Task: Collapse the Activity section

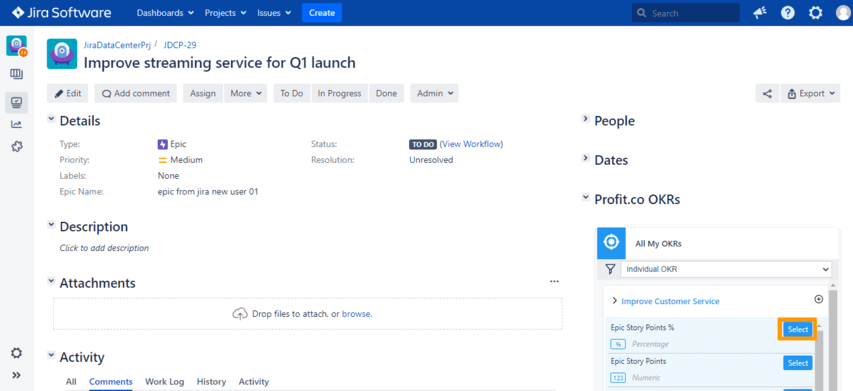Action: point(51,355)
